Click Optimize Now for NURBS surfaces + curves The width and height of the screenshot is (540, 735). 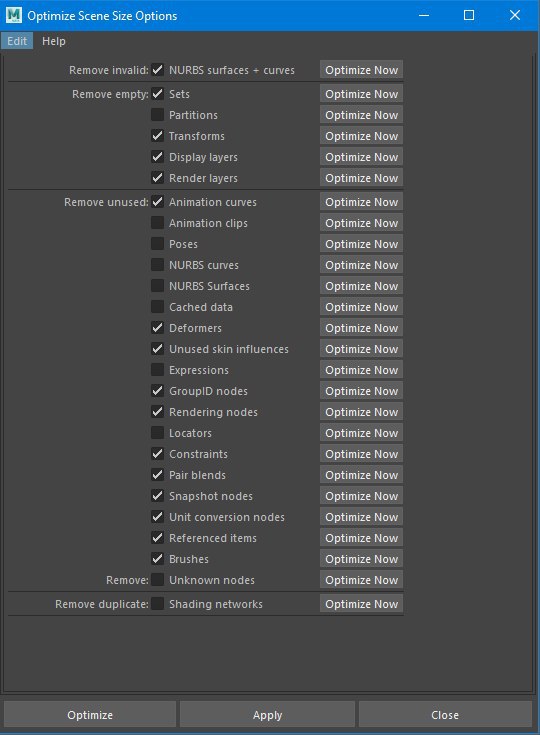pos(361,70)
